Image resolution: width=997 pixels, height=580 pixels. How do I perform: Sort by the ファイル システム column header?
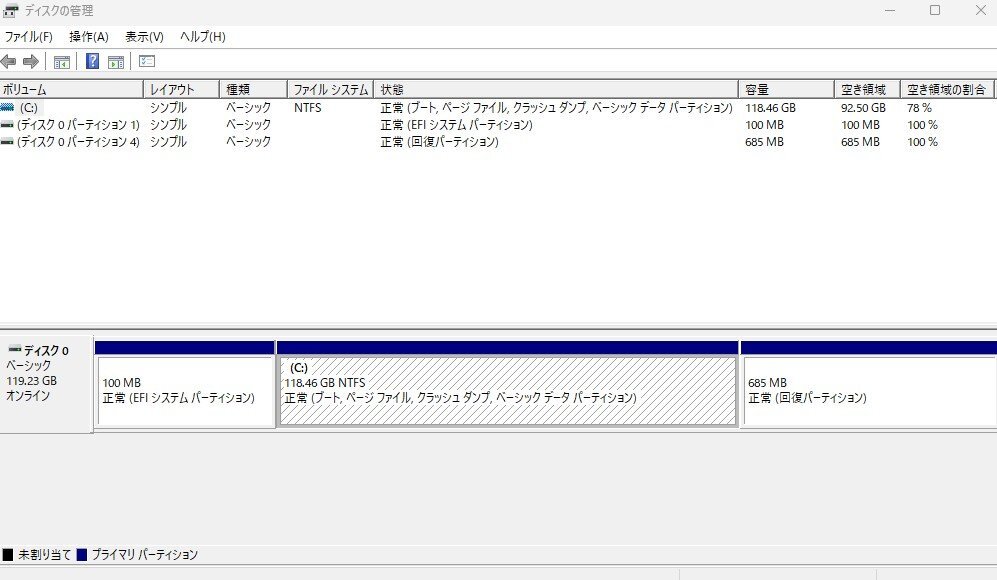click(x=330, y=90)
